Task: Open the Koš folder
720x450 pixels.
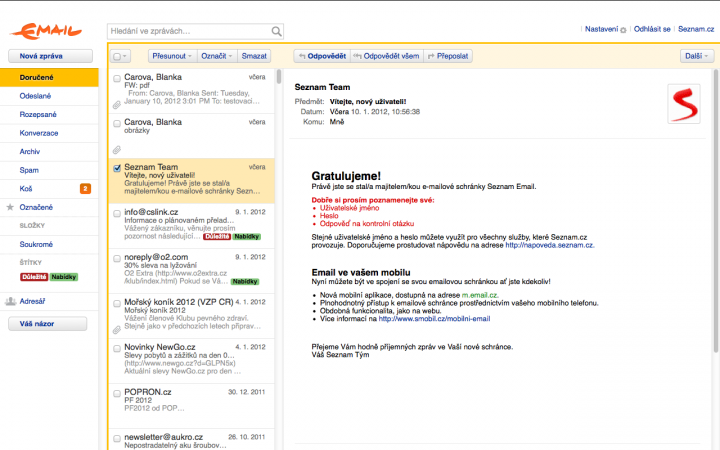Action: pos(49,189)
